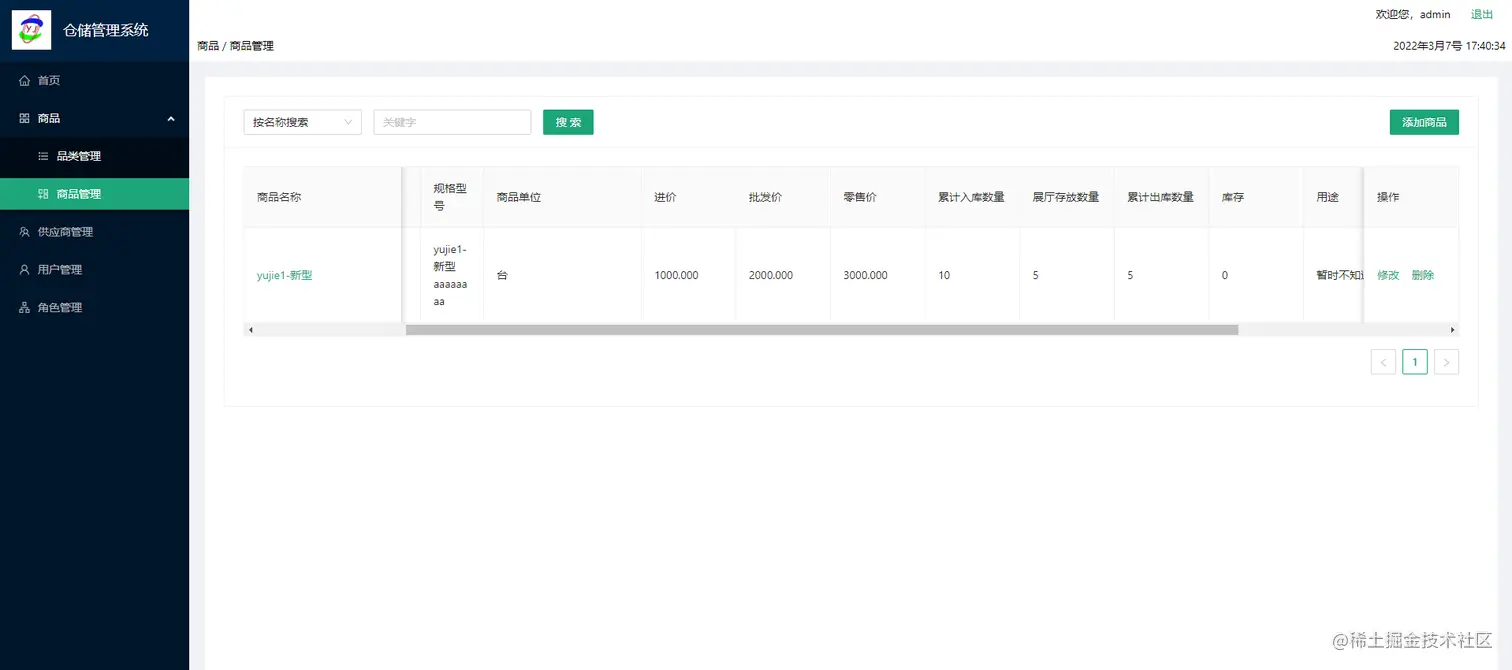Image resolution: width=1512 pixels, height=670 pixels.
Task: Click the 商品 breadcrumb
Action: pyautogui.click(x=208, y=46)
